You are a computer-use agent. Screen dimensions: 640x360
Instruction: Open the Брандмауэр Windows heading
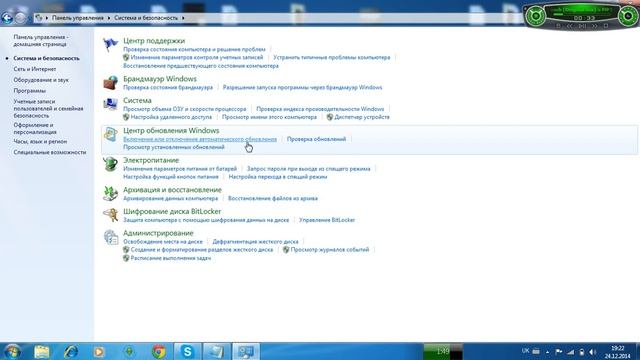(x=160, y=79)
